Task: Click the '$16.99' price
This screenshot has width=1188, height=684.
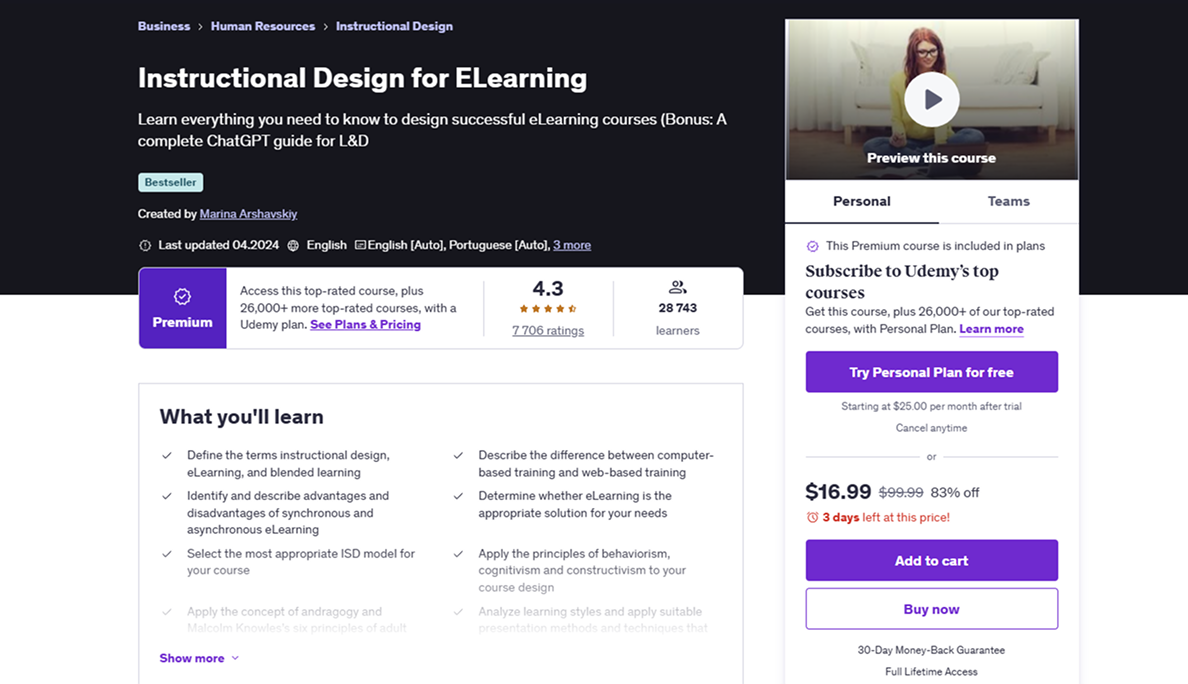Action: (838, 492)
